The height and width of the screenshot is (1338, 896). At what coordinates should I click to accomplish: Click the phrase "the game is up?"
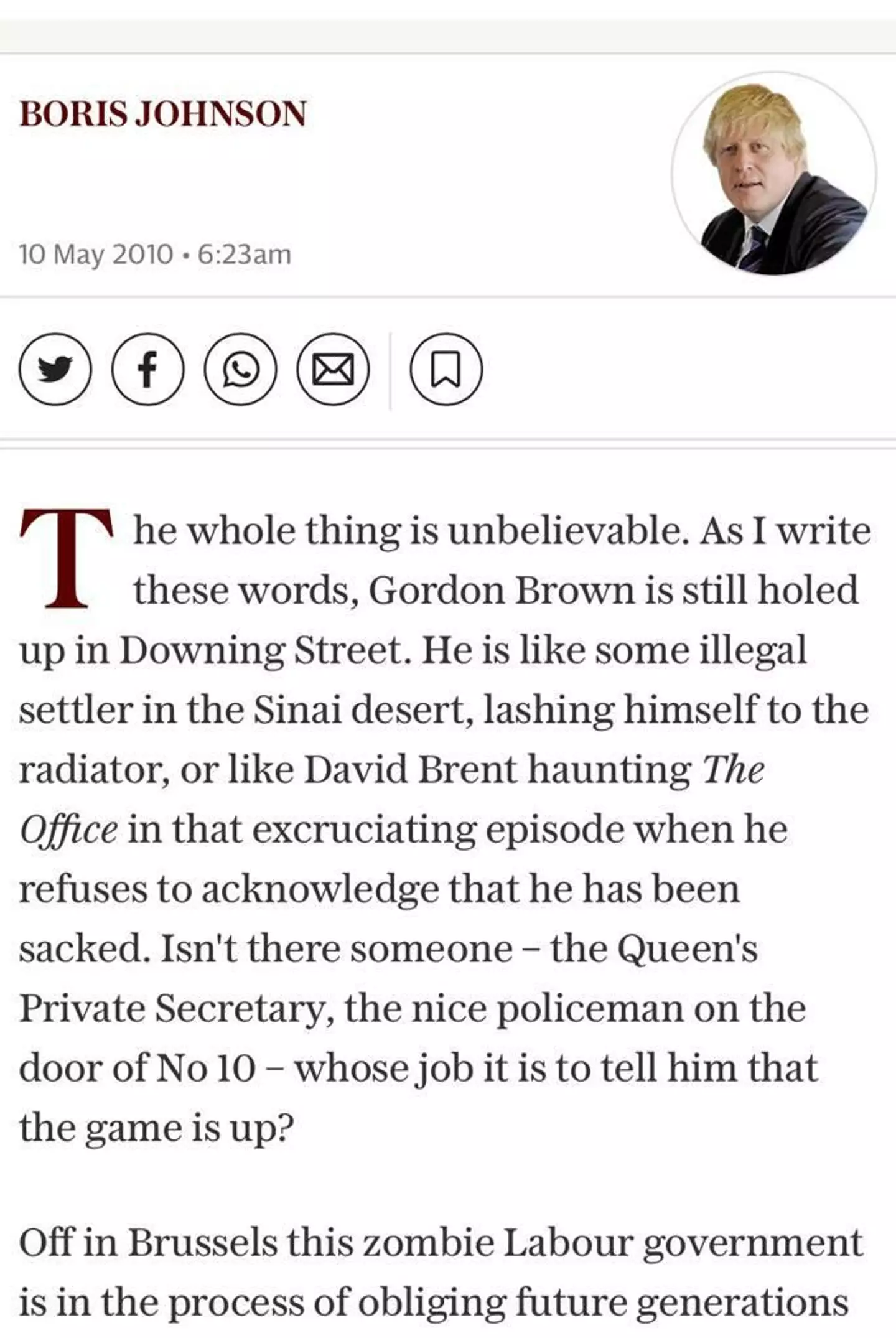156,1128
